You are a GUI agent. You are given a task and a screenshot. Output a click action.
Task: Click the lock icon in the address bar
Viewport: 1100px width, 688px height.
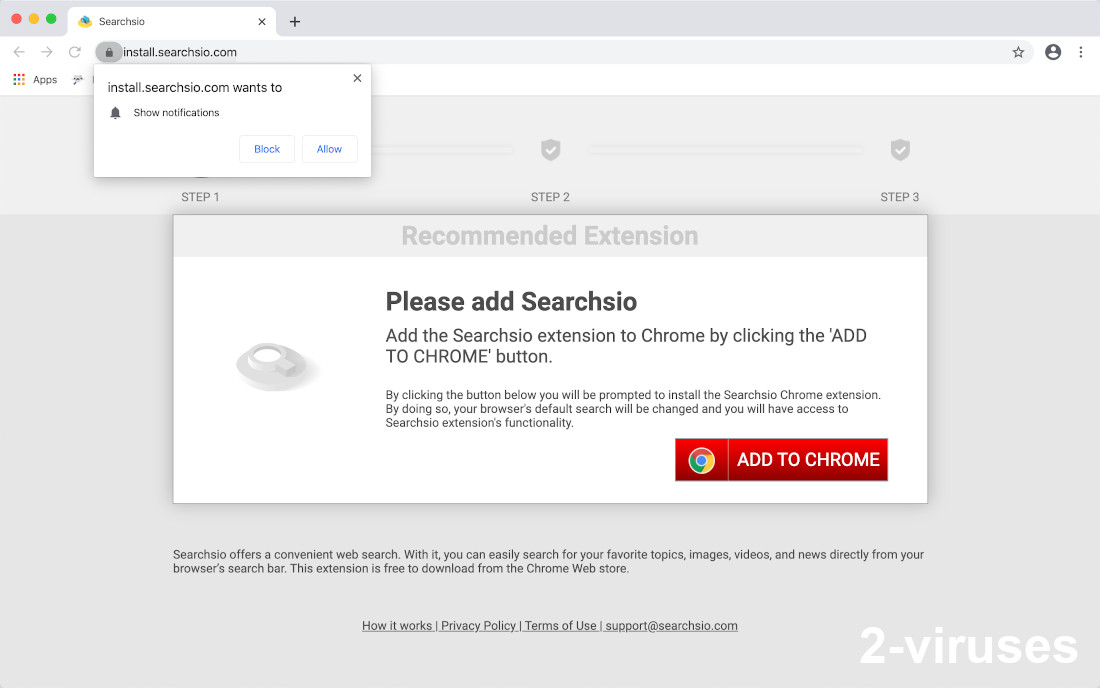pyautogui.click(x=108, y=51)
